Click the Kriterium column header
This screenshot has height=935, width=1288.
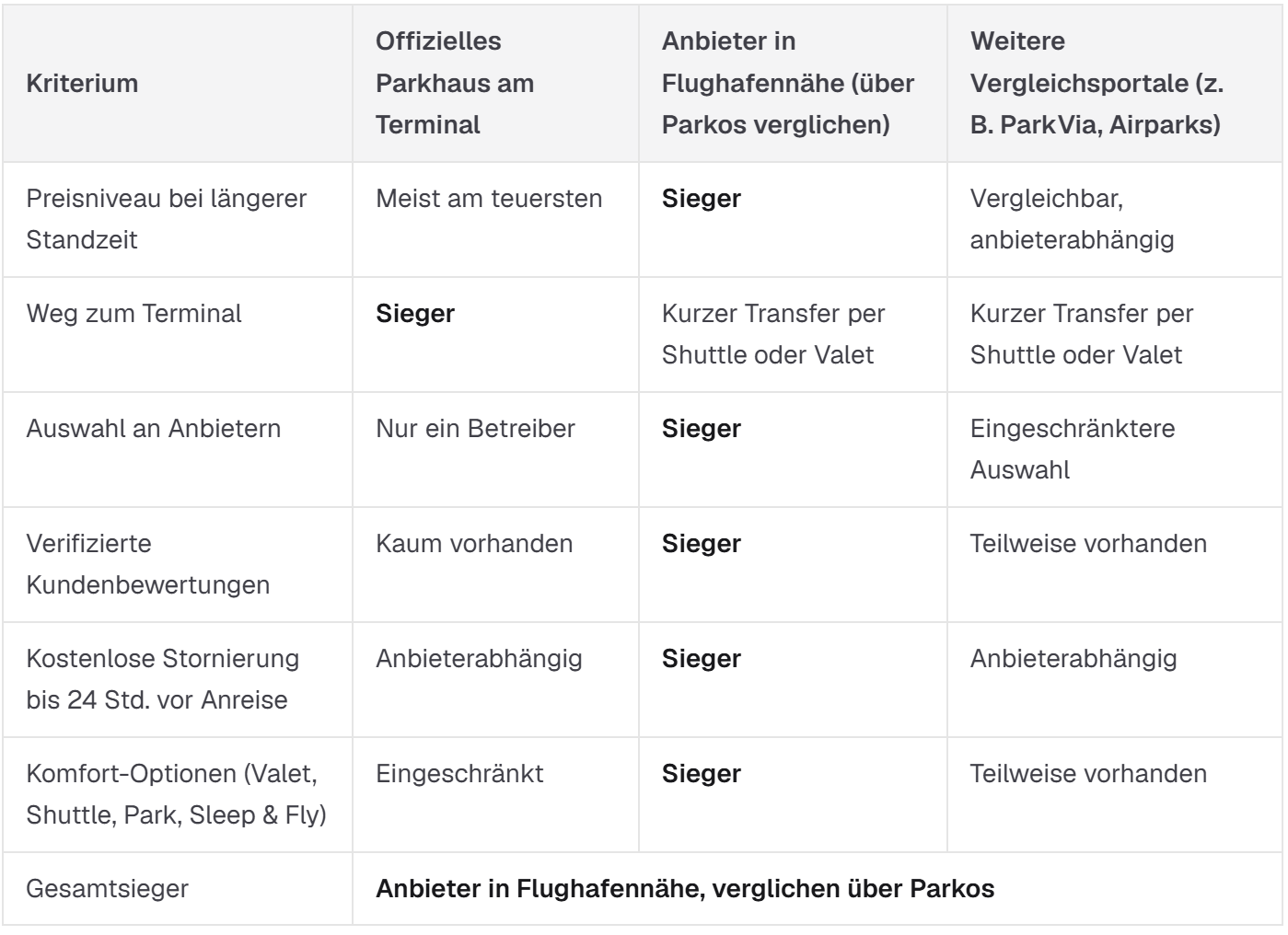point(82,83)
